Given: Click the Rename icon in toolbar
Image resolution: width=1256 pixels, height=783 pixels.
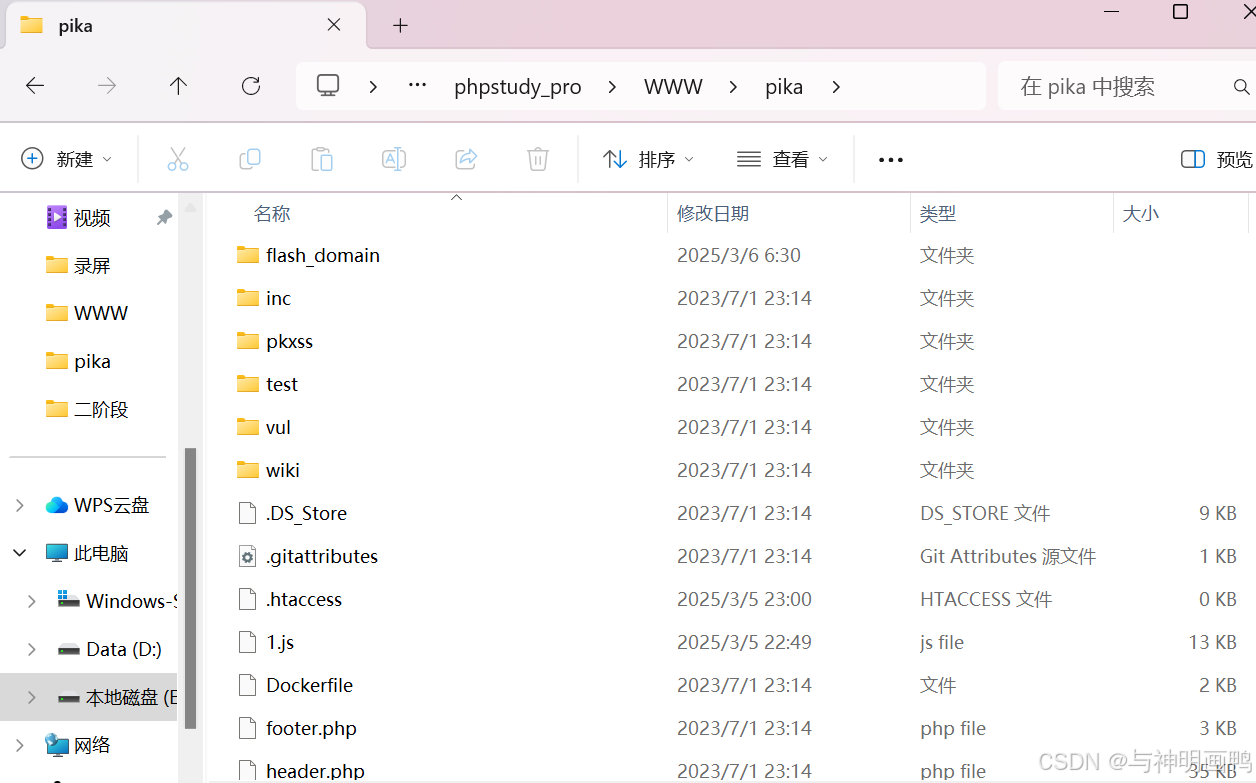Looking at the screenshot, I should click(x=394, y=159).
